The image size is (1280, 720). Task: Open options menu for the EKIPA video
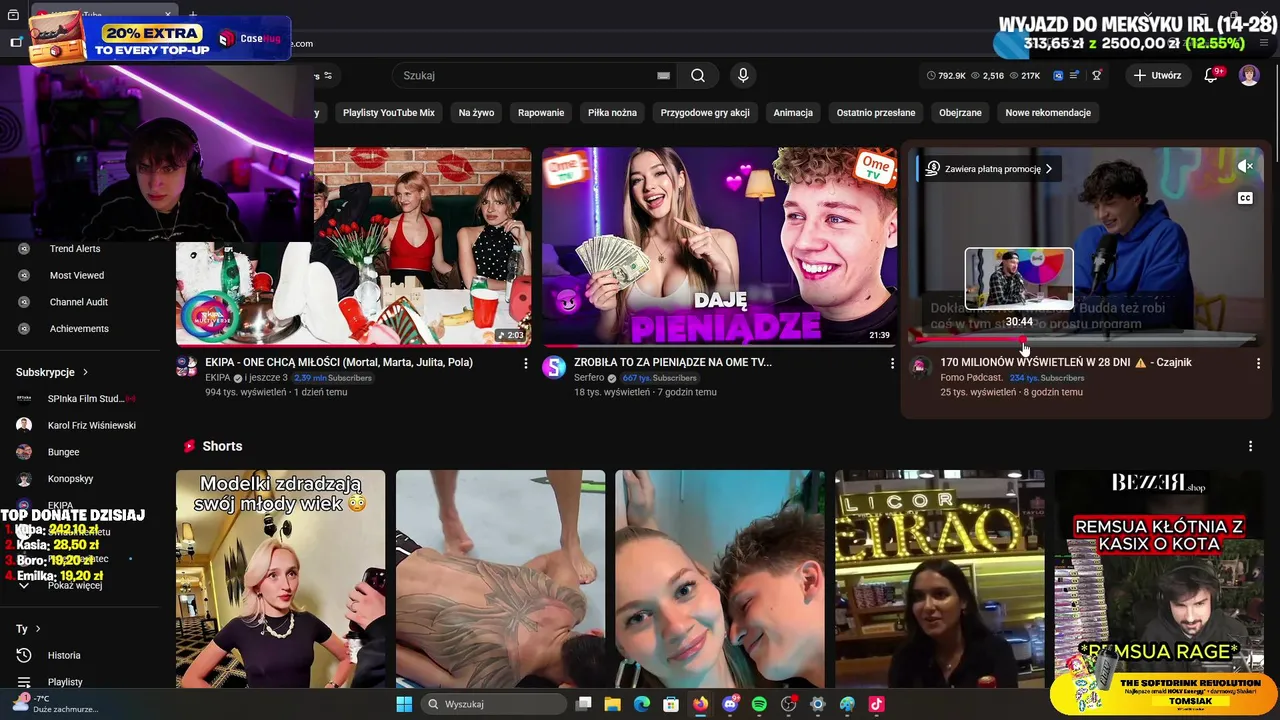tap(526, 364)
